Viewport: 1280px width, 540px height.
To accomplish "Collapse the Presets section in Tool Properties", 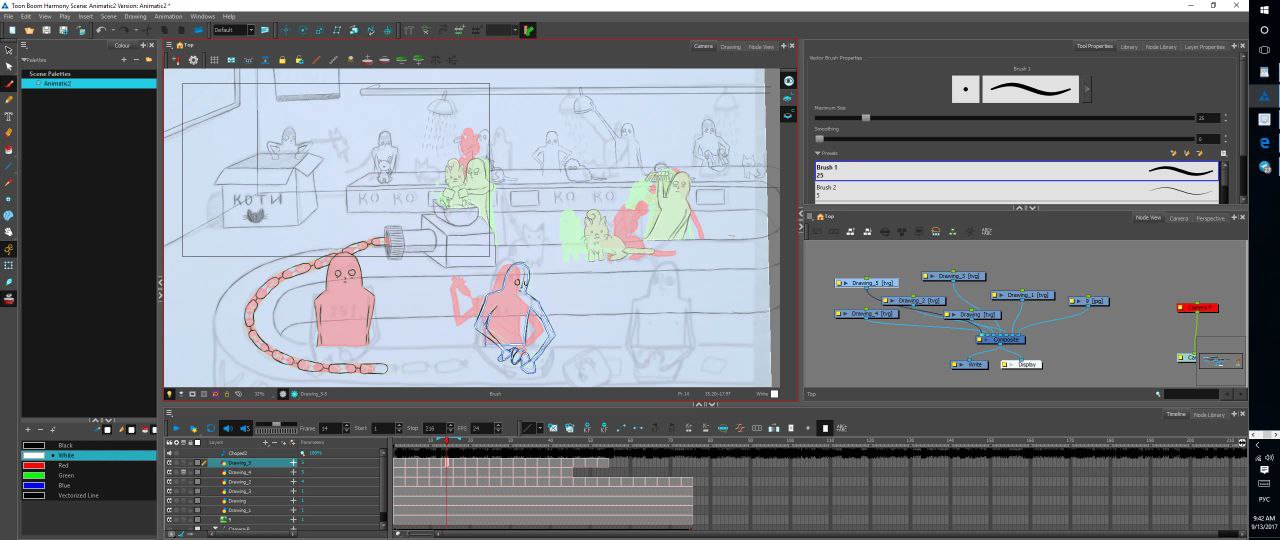I will coord(817,153).
